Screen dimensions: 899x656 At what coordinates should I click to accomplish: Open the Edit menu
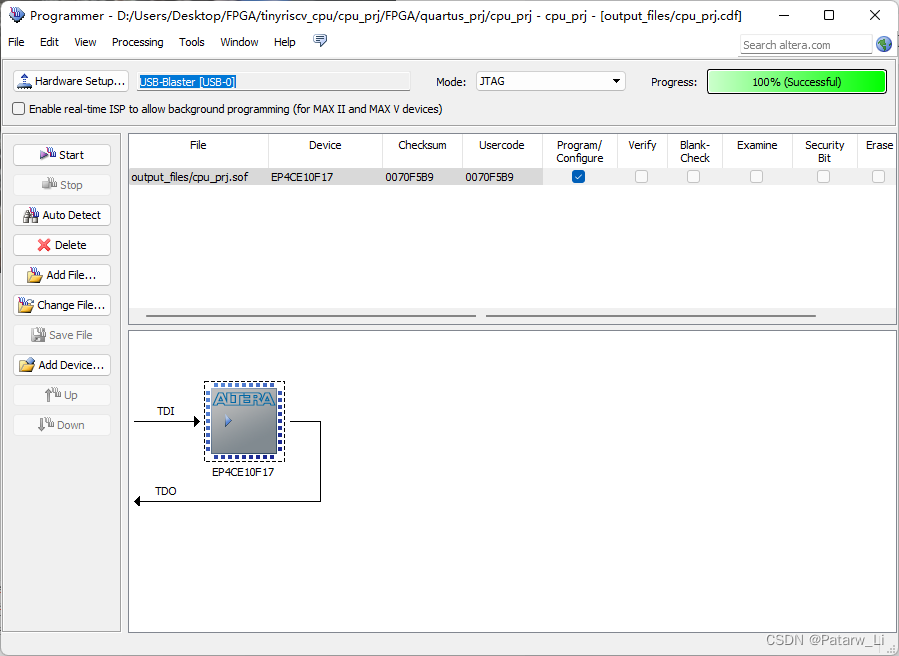coord(49,42)
